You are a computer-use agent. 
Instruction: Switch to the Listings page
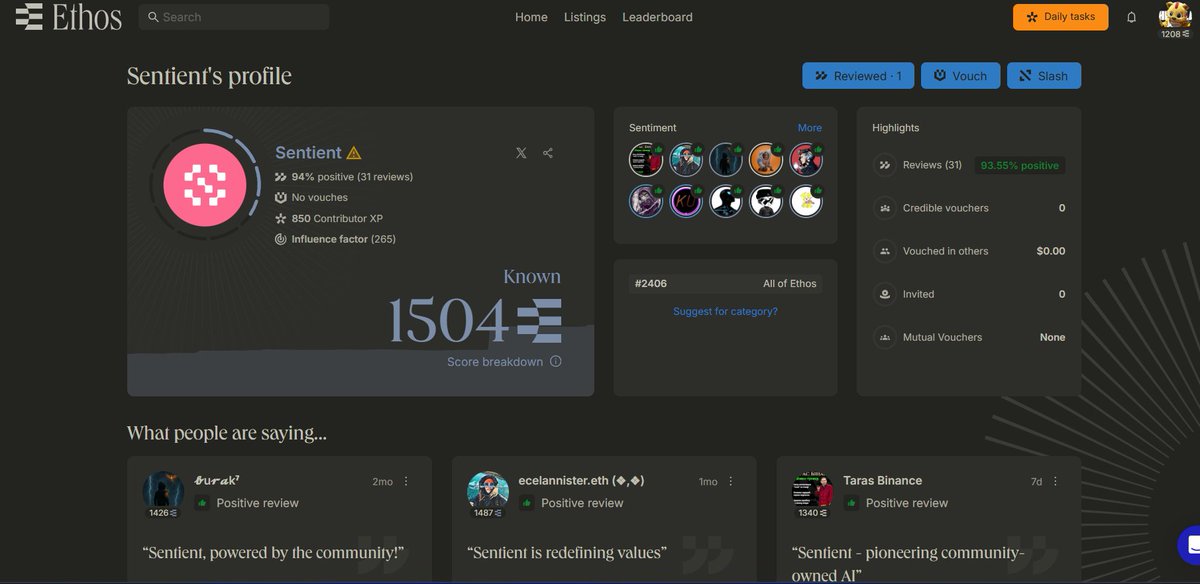point(585,17)
